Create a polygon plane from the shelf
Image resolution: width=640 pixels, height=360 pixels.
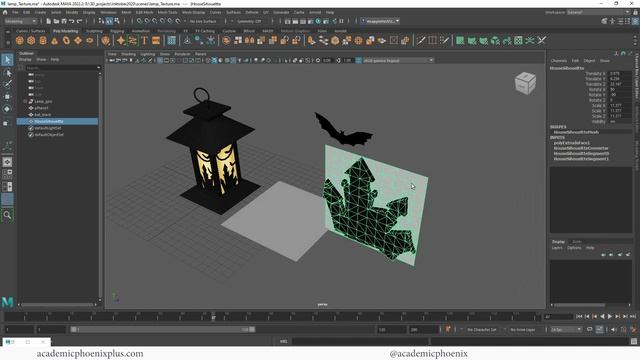78,40
